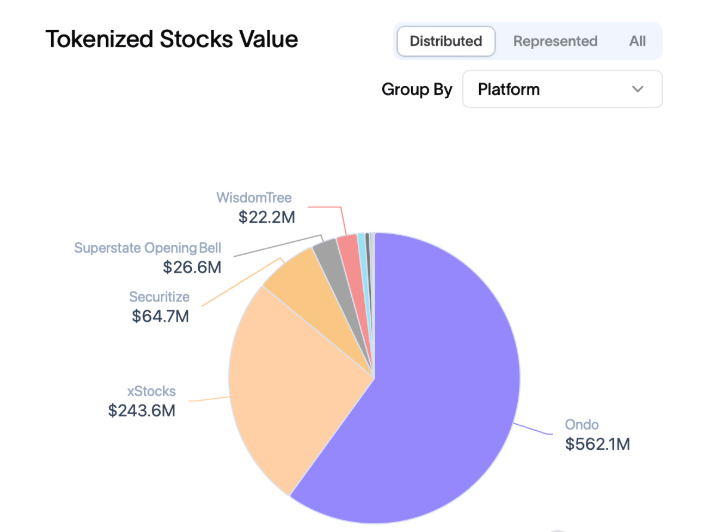Toggle the All view option
722x532 pixels.
(637, 41)
